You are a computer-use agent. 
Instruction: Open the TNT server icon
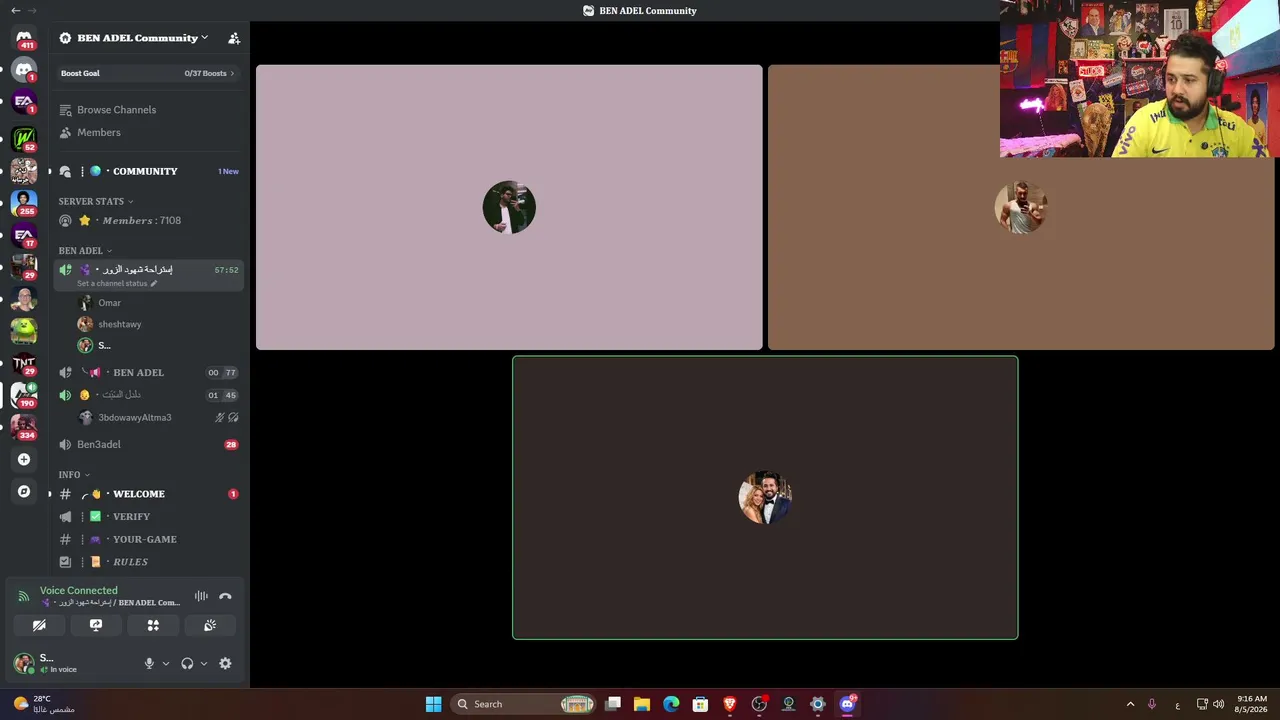[24, 364]
